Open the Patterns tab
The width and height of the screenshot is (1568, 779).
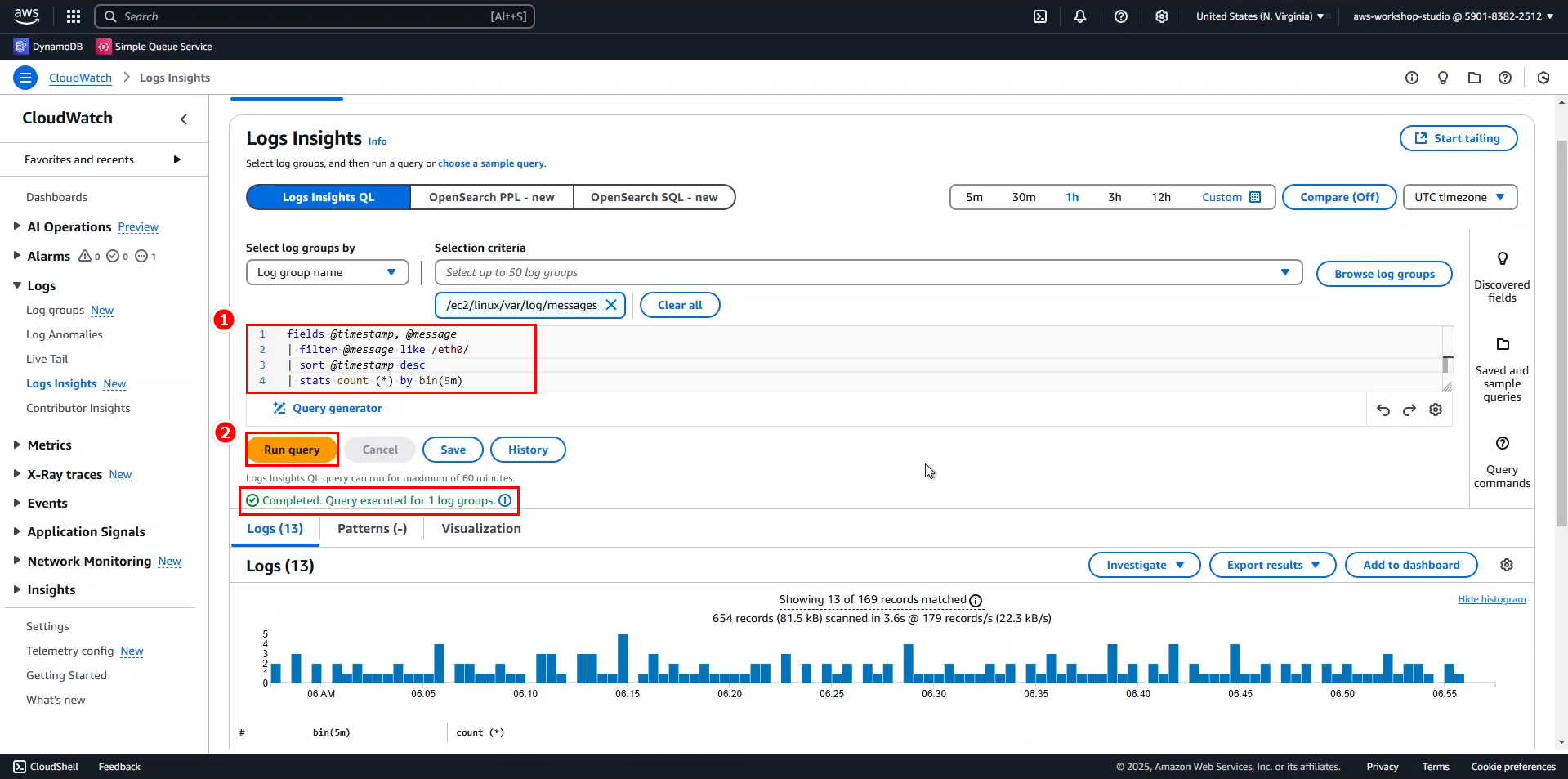point(372,529)
